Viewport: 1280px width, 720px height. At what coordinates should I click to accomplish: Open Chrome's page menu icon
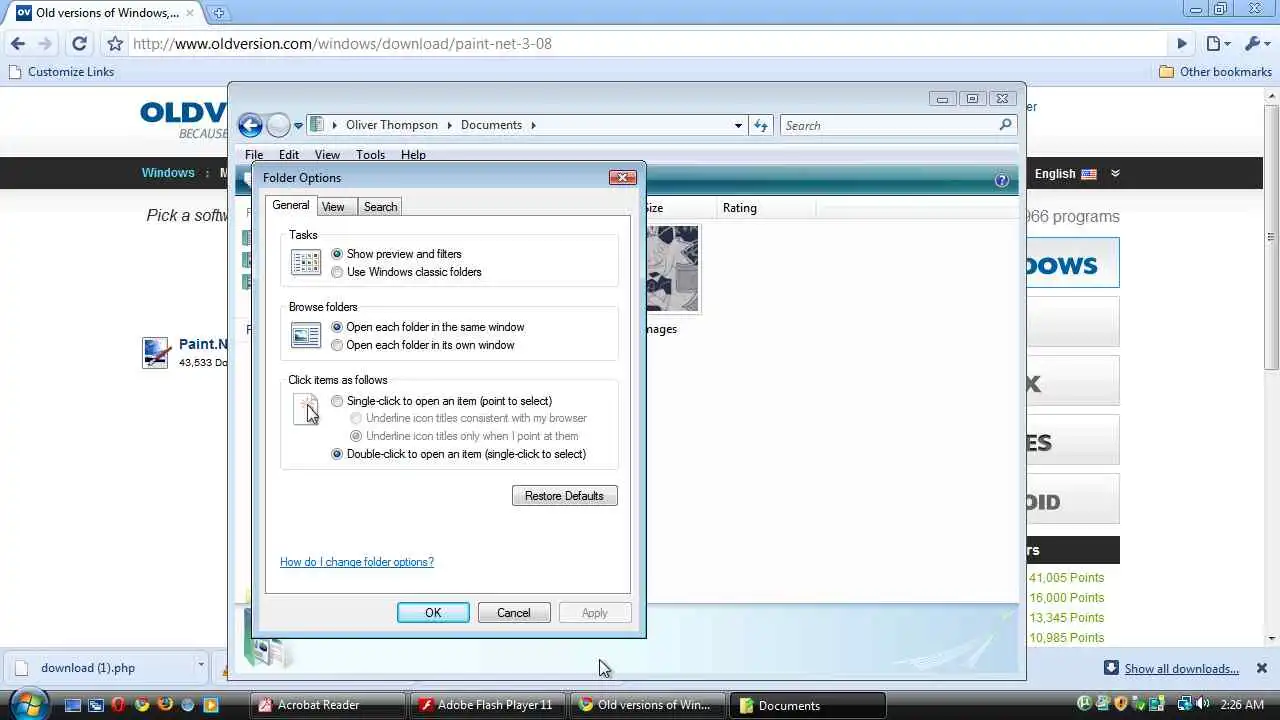(x=1218, y=43)
